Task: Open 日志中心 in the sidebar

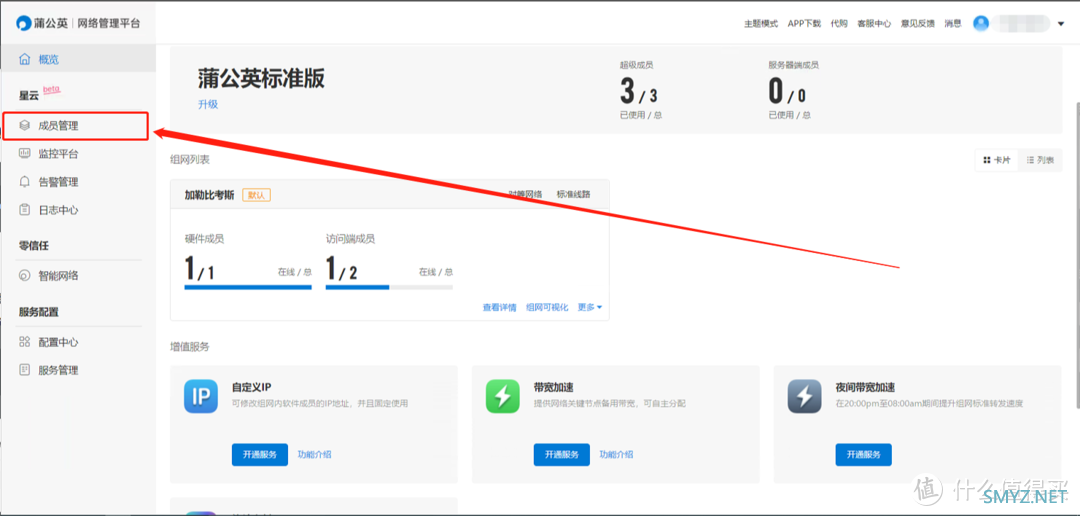Action: [59, 209]
